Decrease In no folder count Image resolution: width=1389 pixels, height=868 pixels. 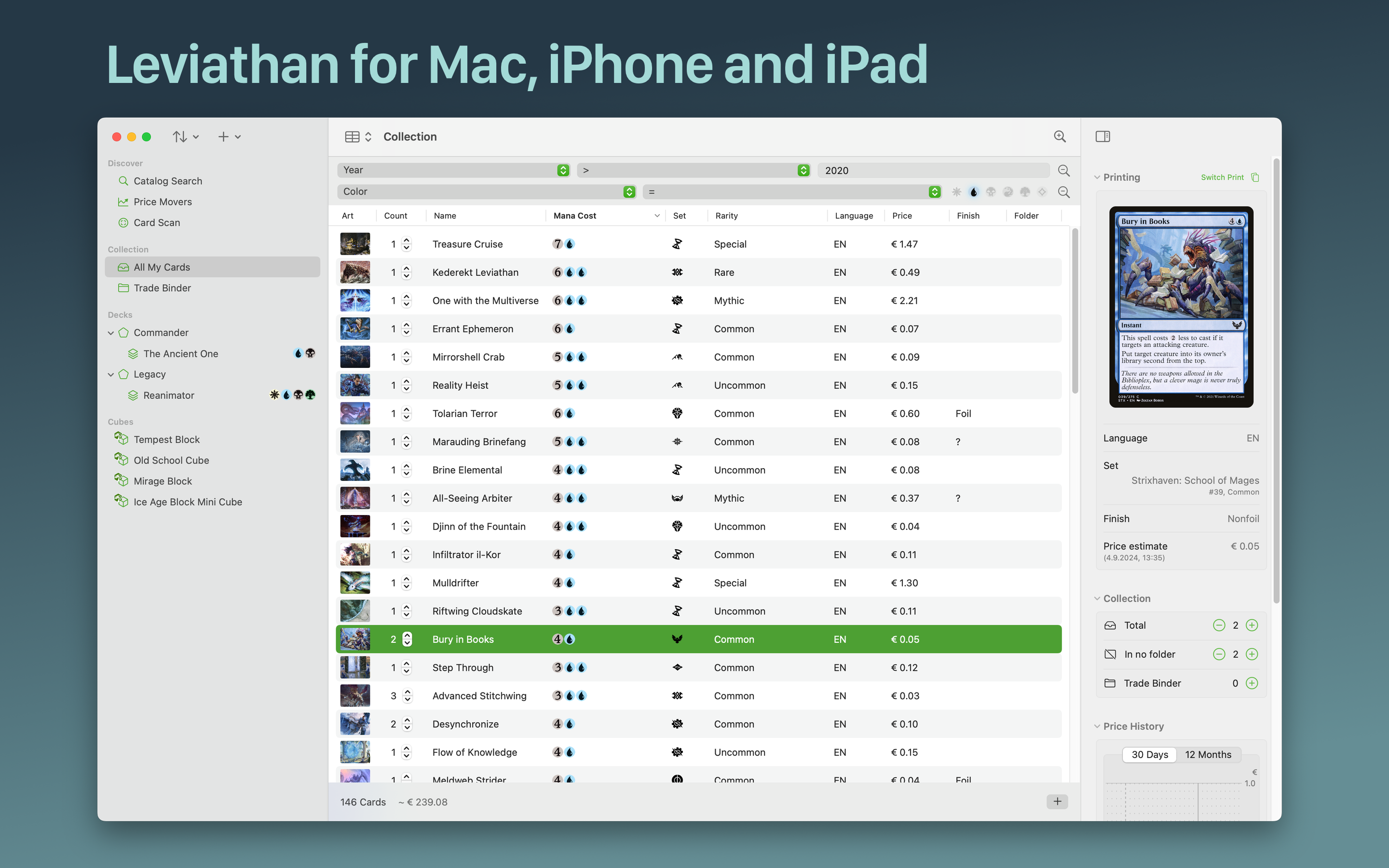(1219, 654)
